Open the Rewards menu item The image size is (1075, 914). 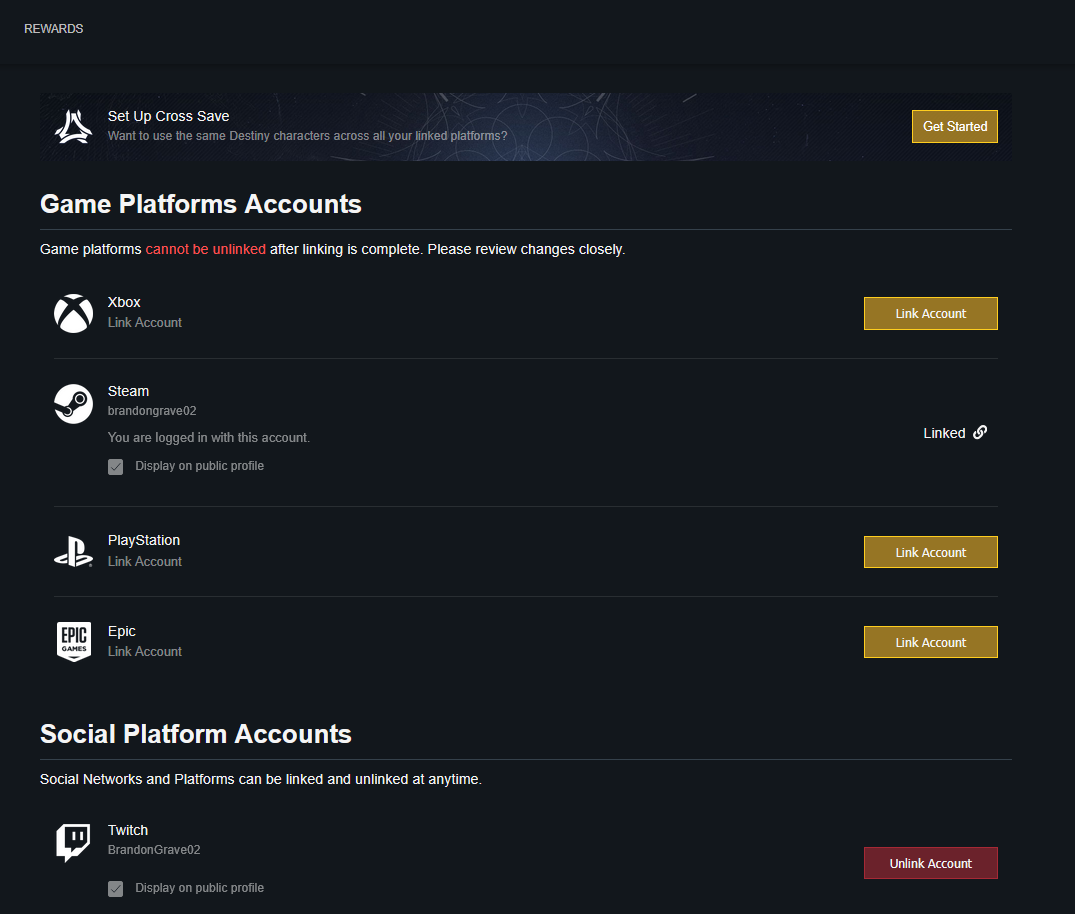[54, 29]
